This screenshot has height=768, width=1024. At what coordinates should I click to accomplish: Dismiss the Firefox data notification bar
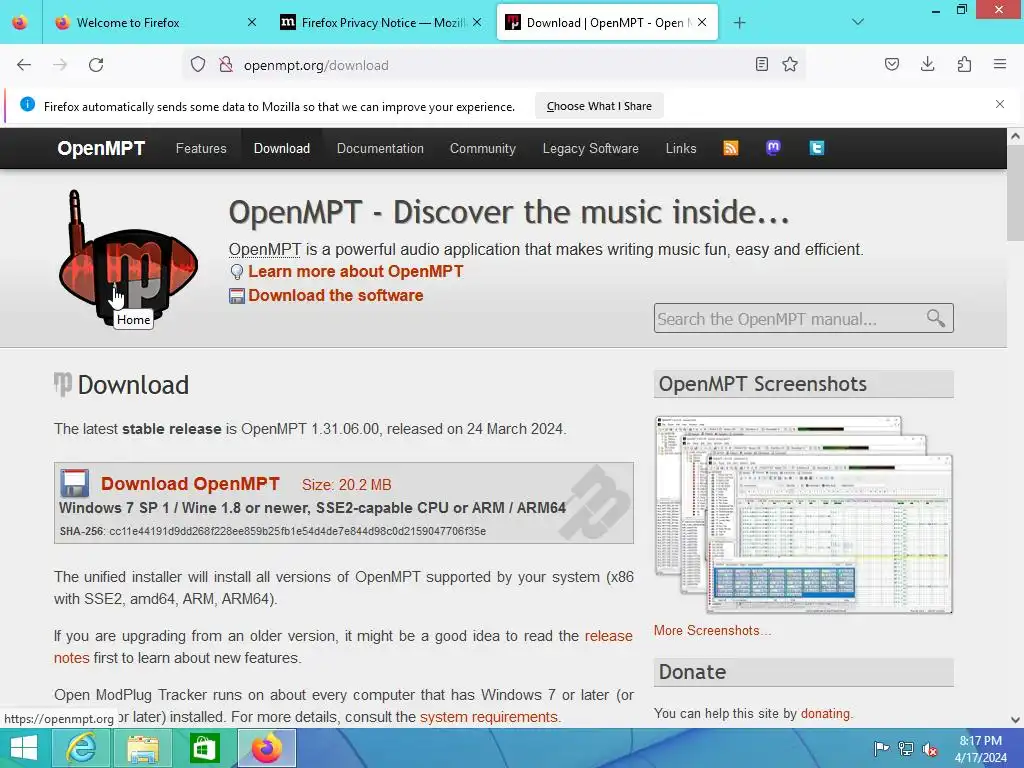pos(1000,104)
